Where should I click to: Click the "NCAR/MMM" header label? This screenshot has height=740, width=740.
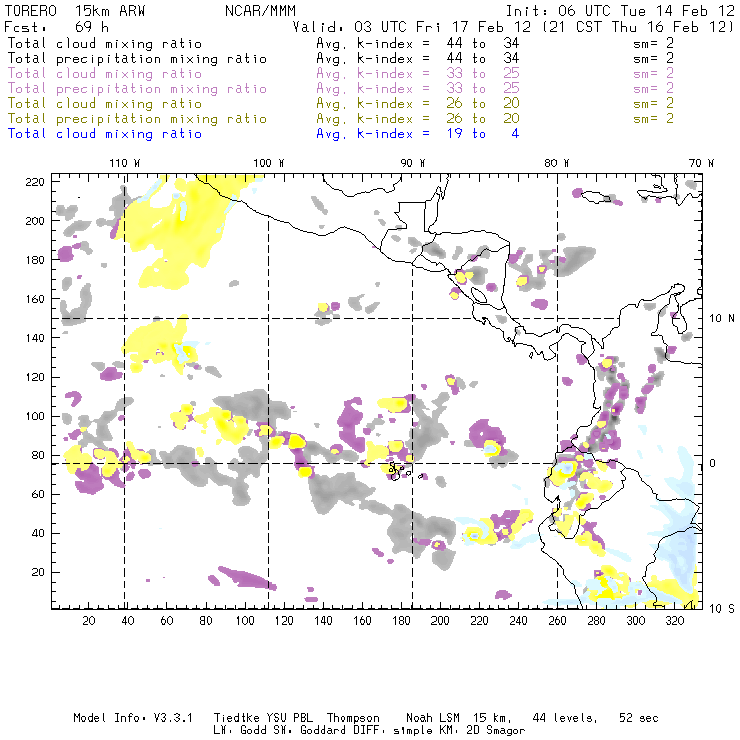tap(261, 11)
